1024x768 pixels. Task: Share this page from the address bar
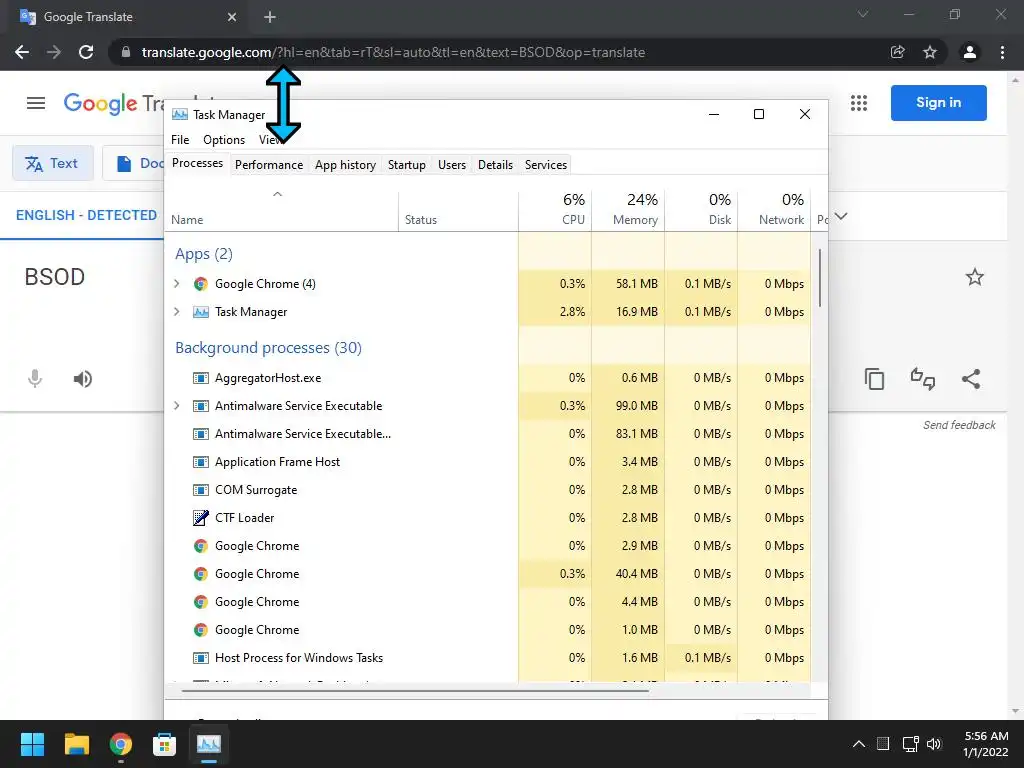(898, 52)
